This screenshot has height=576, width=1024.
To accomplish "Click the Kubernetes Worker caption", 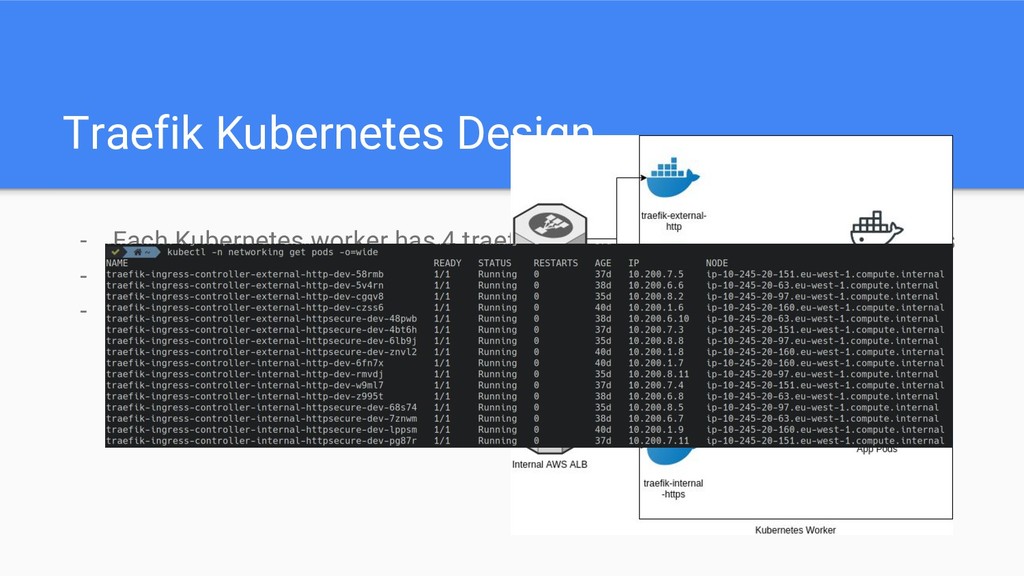I will [x=795, y=530].
